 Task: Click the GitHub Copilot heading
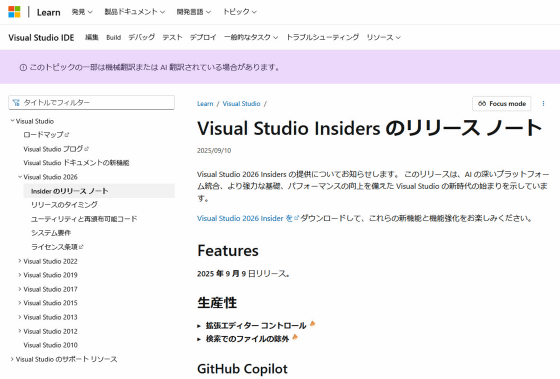(242, 369)
